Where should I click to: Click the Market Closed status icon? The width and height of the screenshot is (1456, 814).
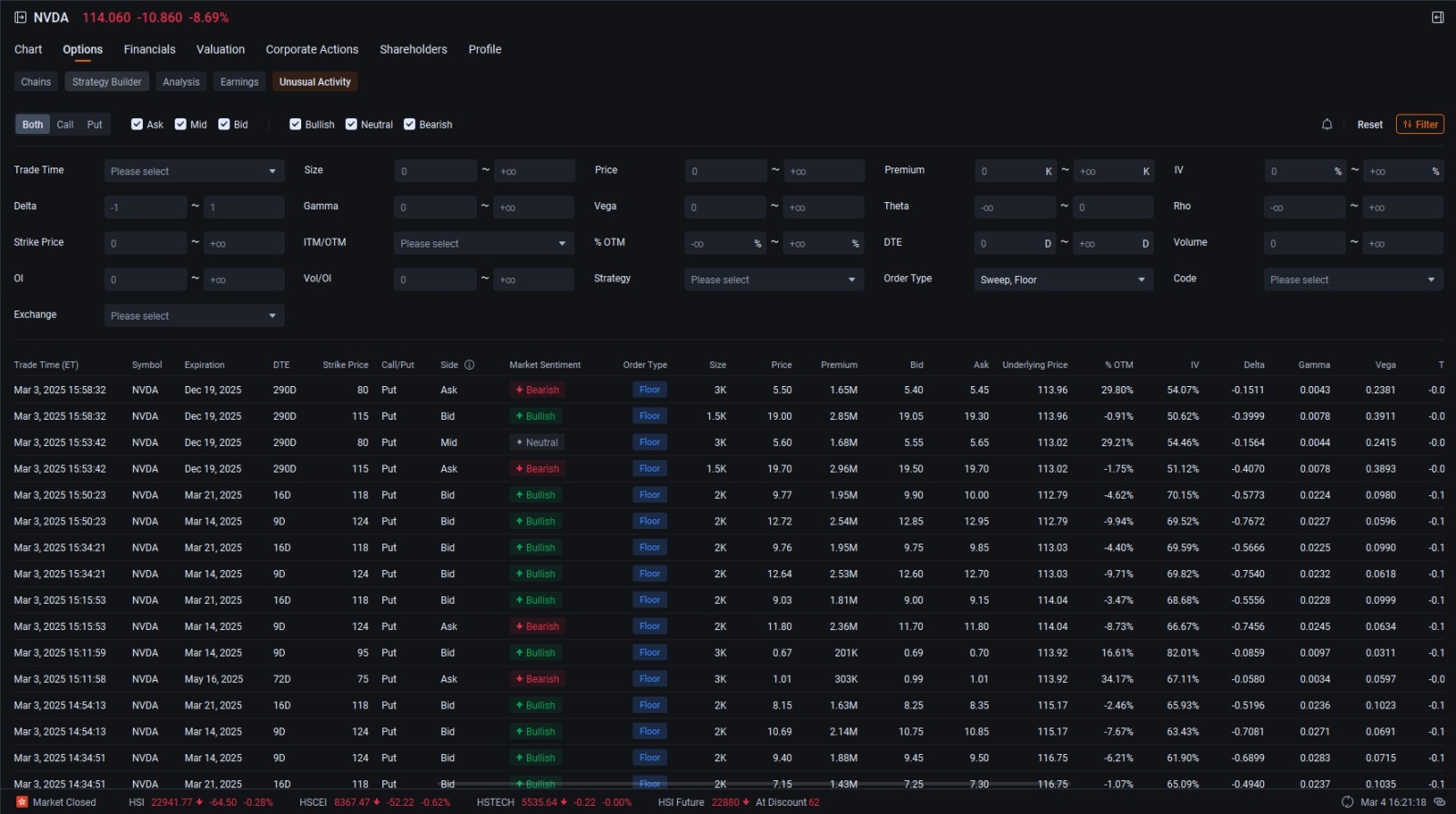click(22, 802)
